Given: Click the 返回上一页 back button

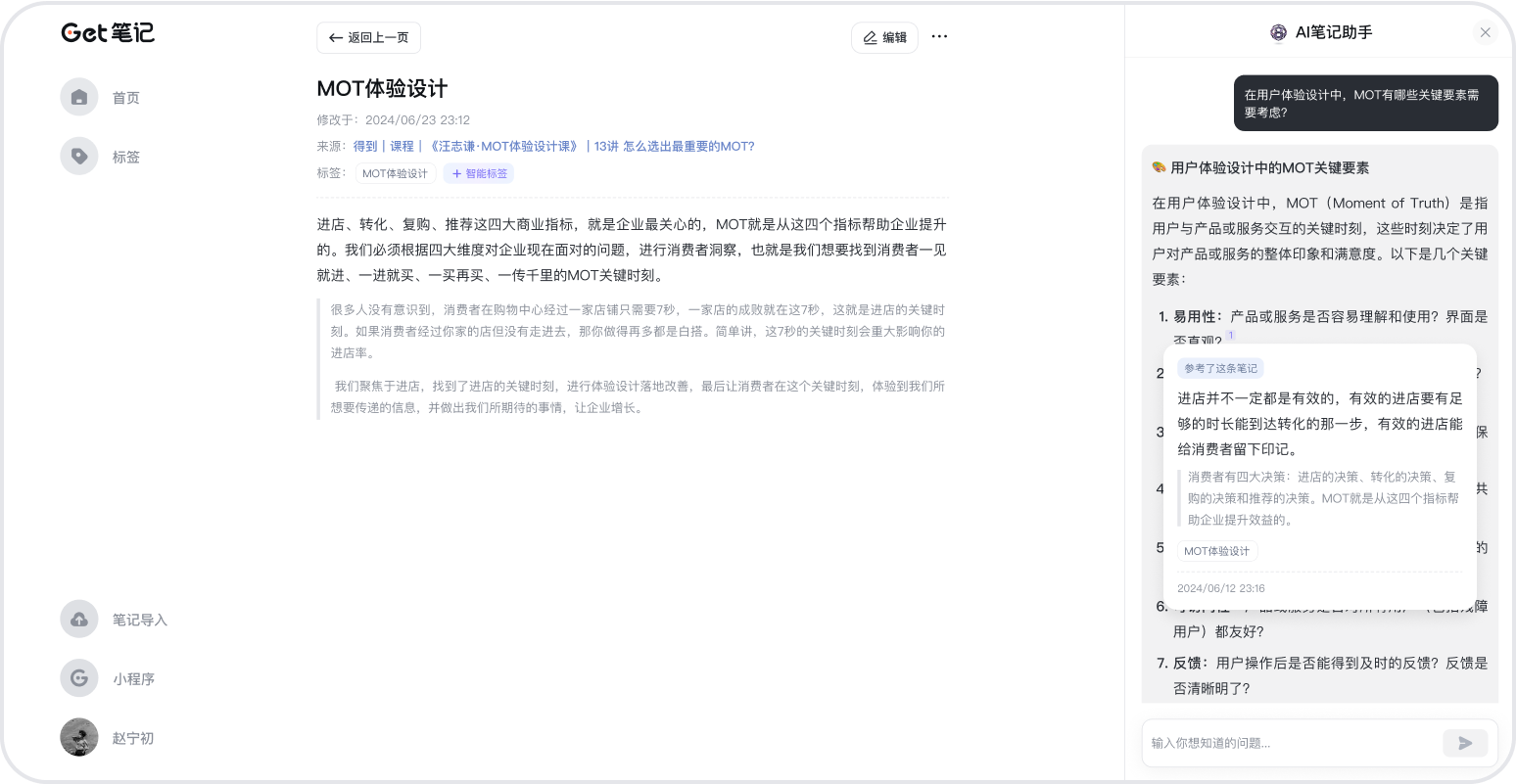Looking at the screenshot, I should (x=368, y=37).
